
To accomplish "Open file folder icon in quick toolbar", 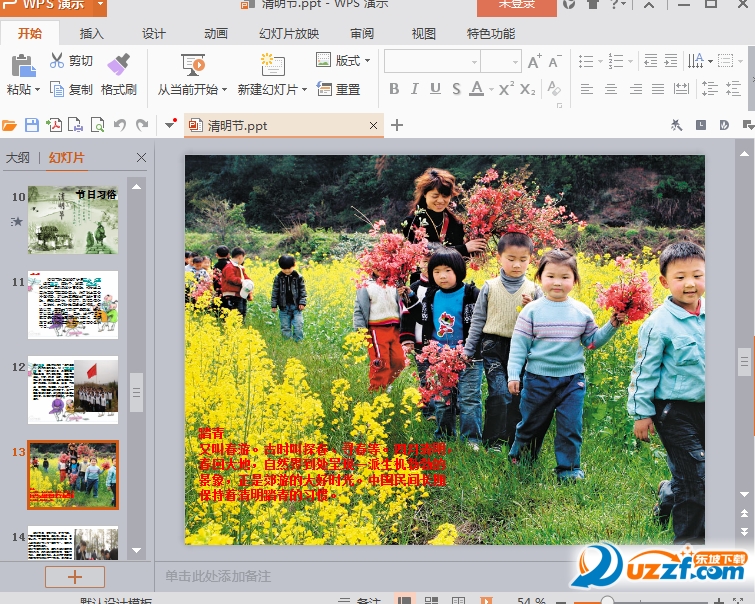I will [9, 126].
